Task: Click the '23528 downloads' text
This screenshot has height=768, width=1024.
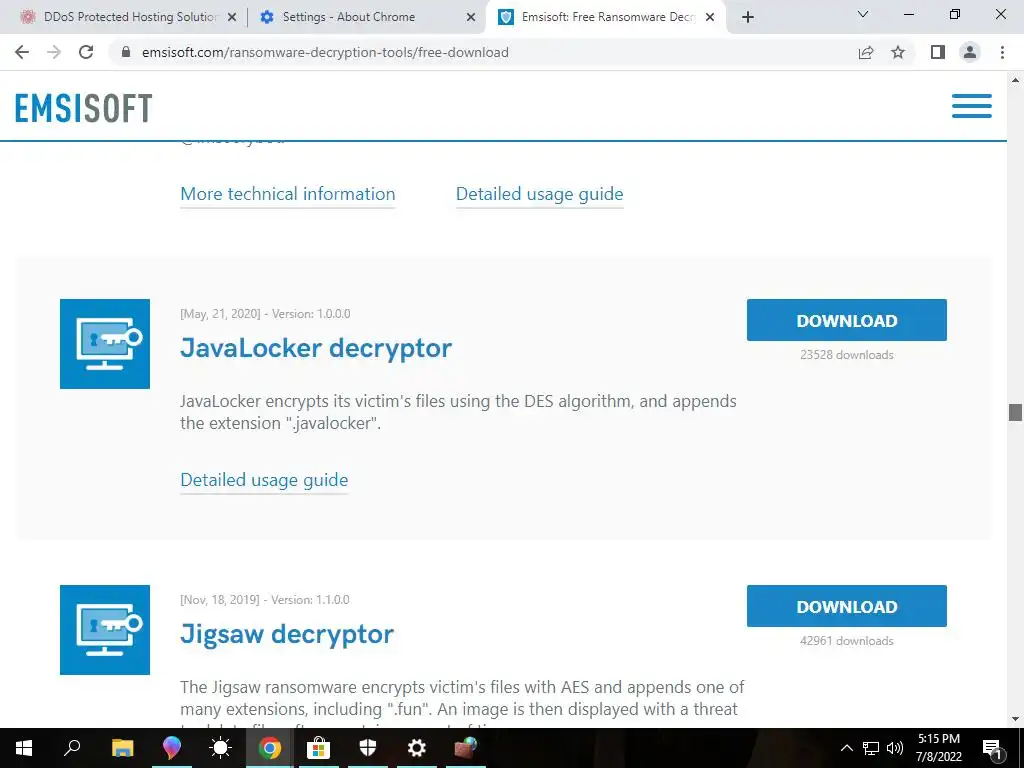Action: [x=846, y=355]
